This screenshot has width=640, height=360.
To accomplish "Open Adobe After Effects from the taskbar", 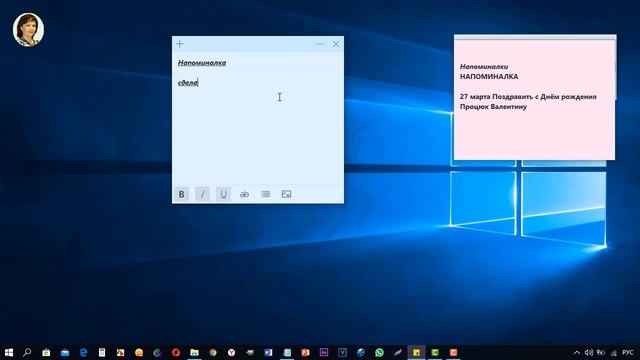I will click(x=324, y=352).
